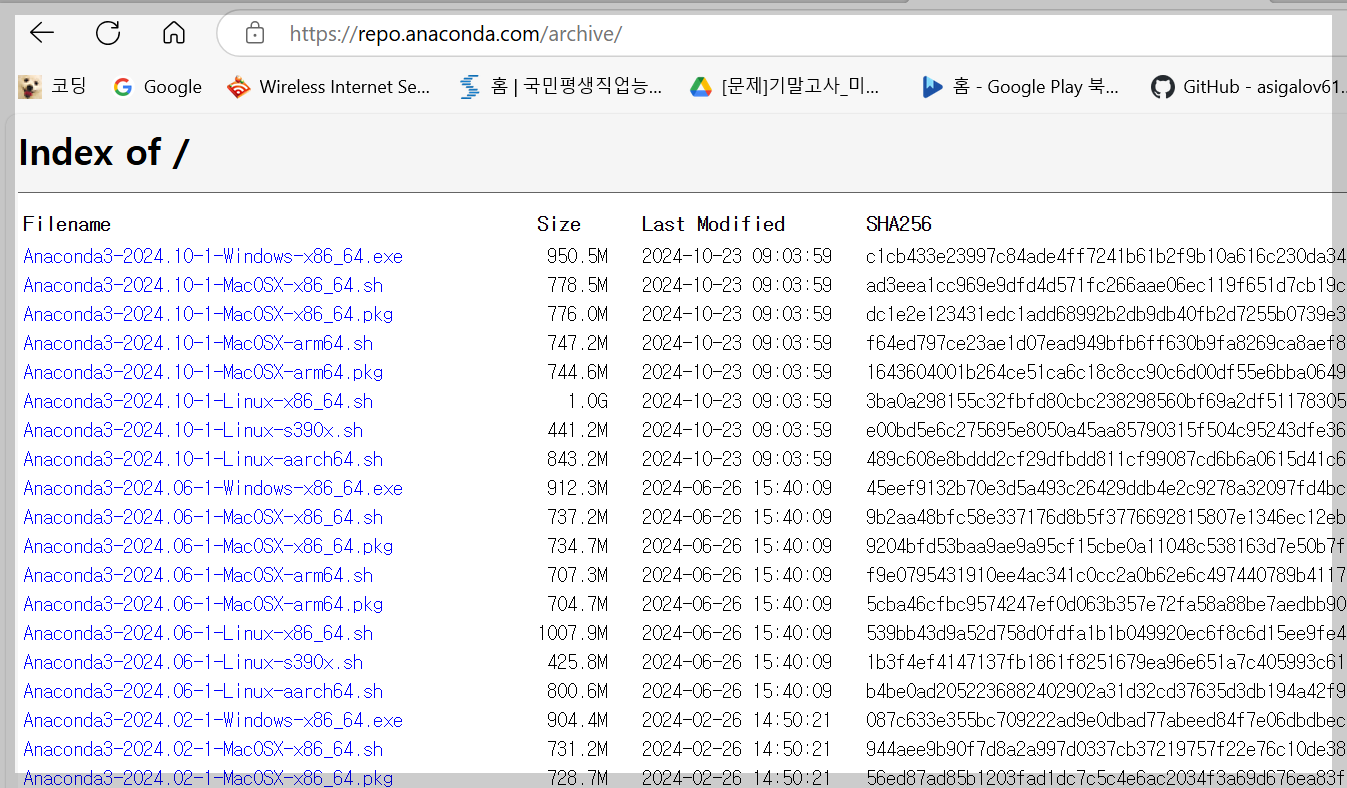Click the date in the 2024.10-1-Windows-x86_64.exe row

point(737,256)
